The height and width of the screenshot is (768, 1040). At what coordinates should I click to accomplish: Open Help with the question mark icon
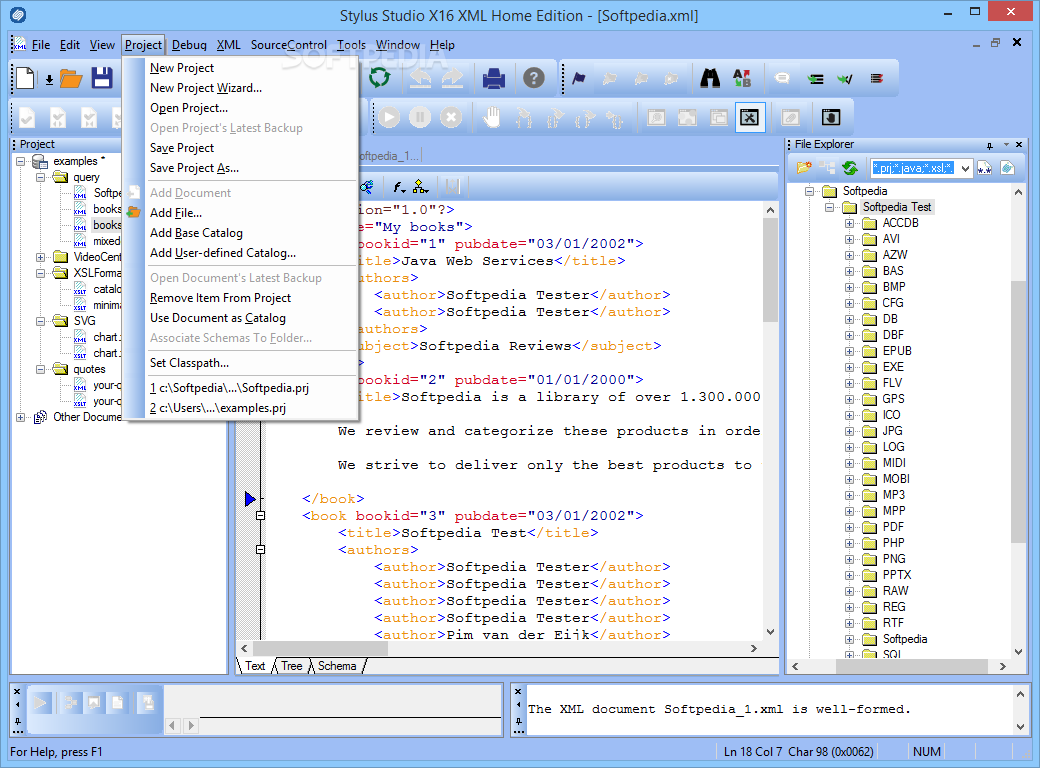(533, 78)
